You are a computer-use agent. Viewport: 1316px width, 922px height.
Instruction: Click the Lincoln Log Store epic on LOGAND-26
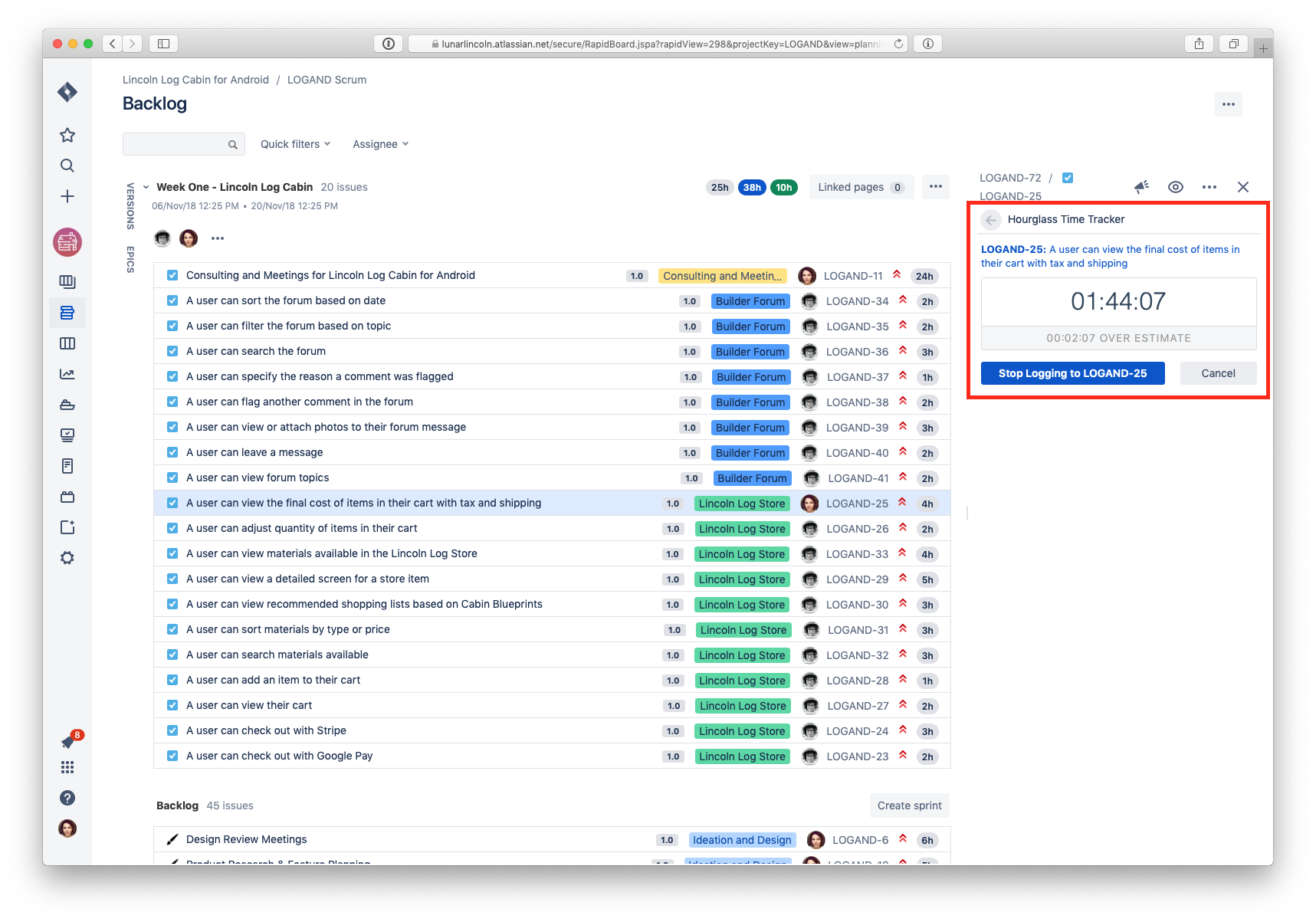click(742, 529)
